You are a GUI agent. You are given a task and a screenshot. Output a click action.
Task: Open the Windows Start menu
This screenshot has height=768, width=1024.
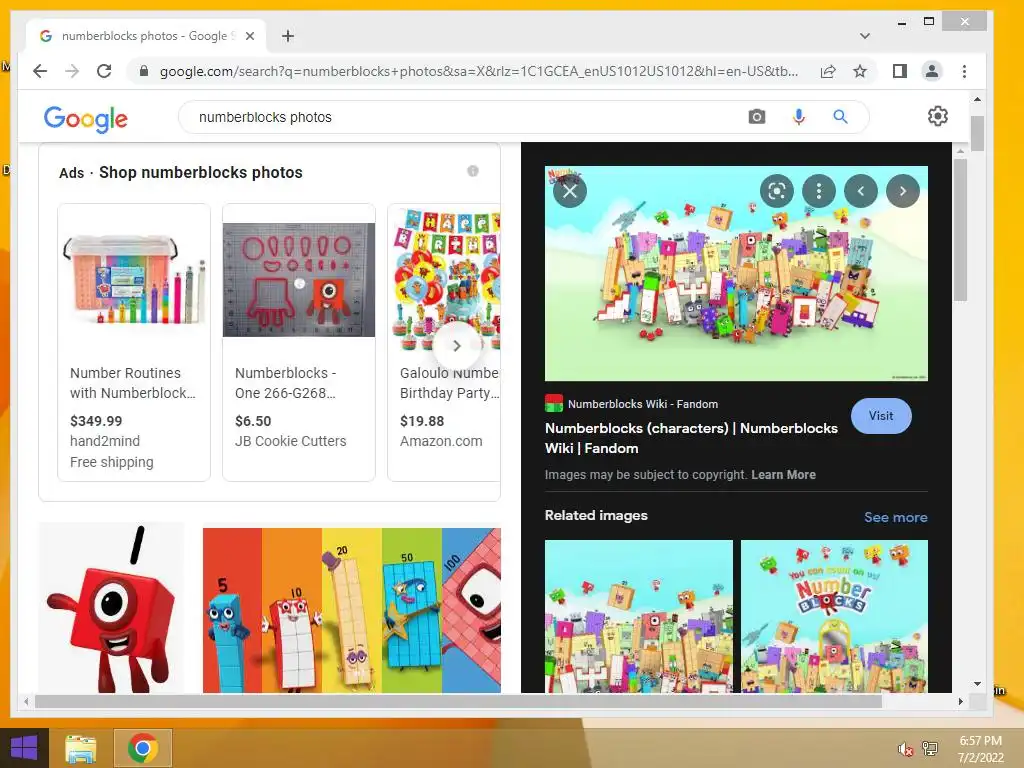24,748
